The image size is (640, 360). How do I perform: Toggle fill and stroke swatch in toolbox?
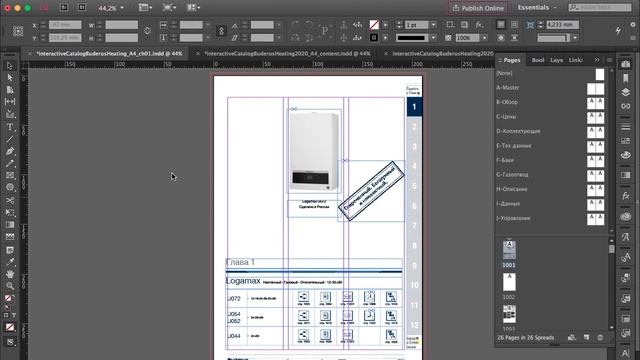point(9,299)
